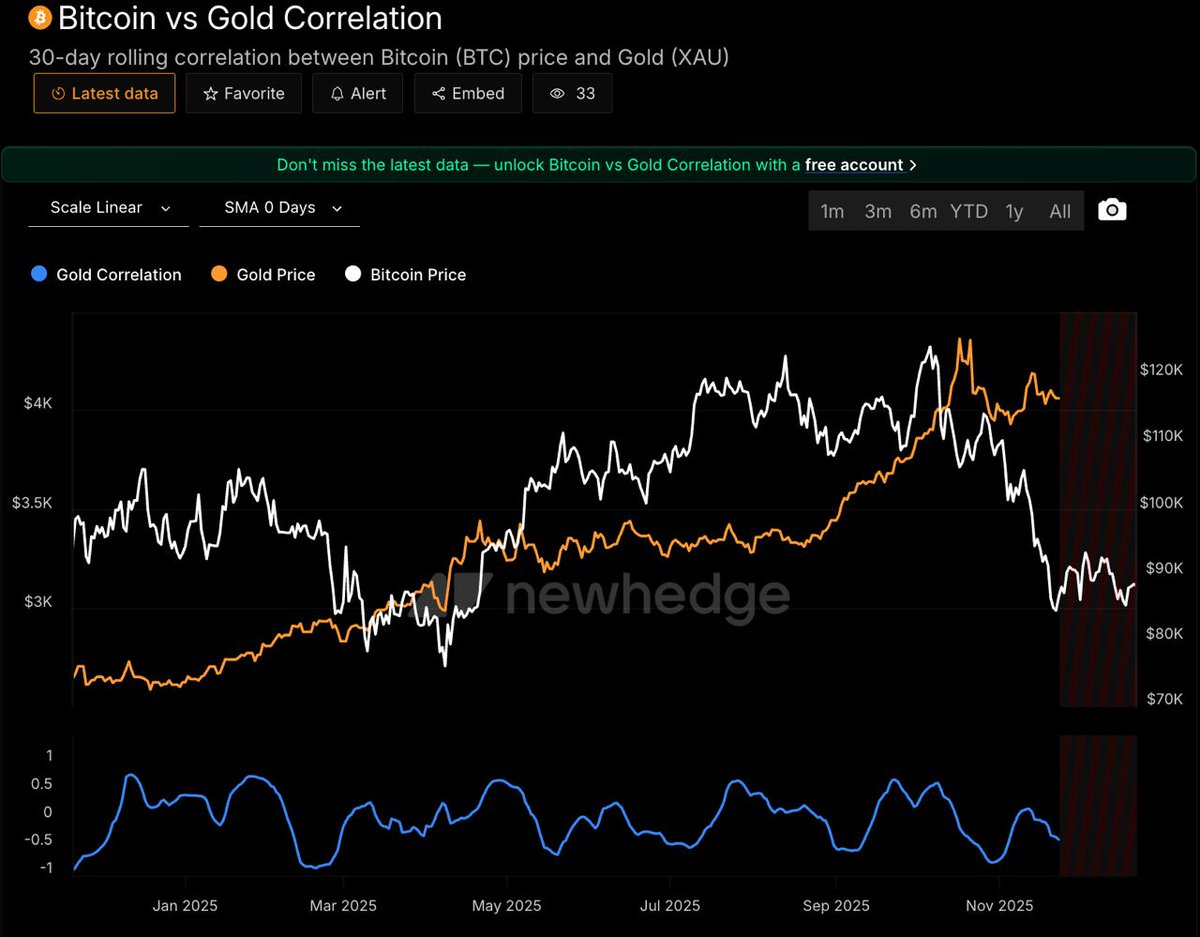Select the 1y time range

tap(1014, 211)
